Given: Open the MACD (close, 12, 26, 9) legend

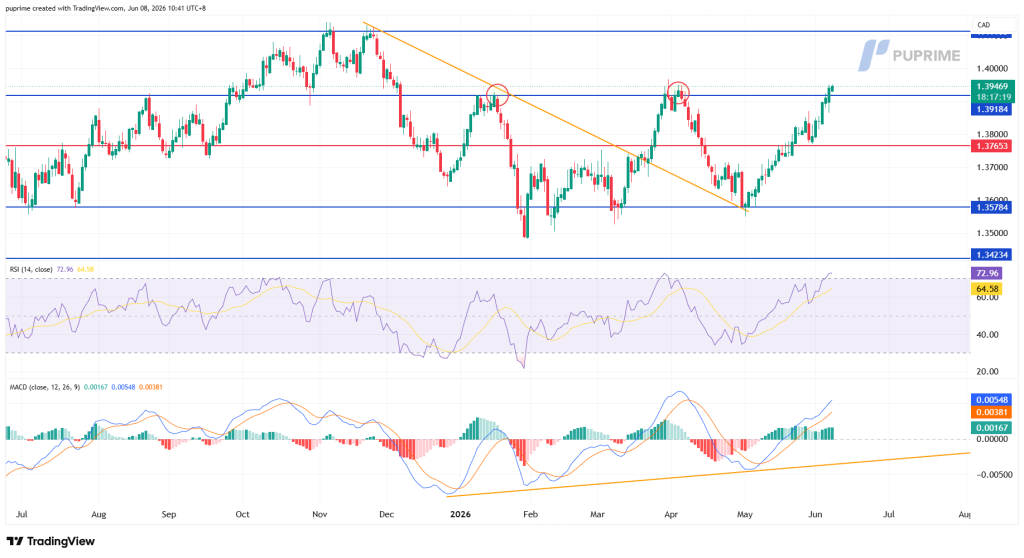Looking at the screenshot, I should (44, 387).
